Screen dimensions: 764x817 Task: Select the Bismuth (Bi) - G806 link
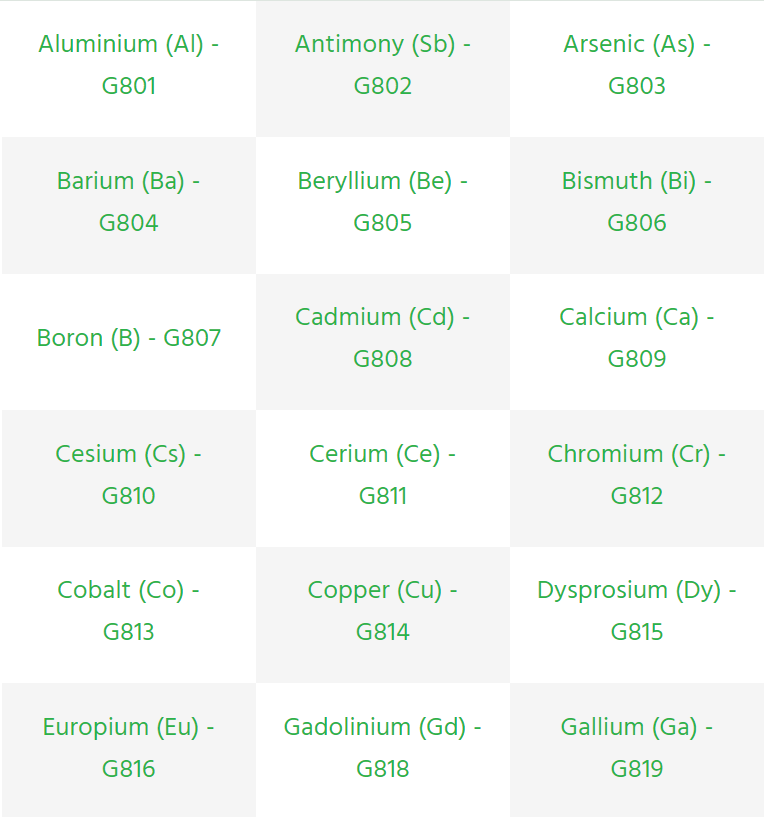pos(637,202)
